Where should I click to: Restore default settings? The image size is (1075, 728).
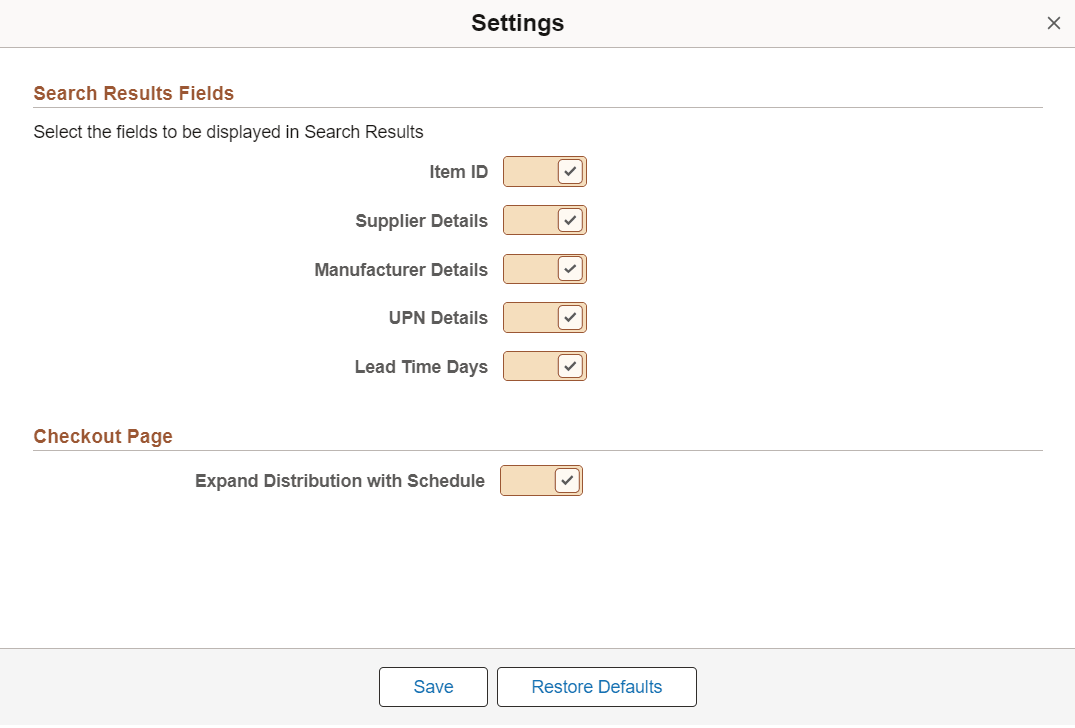(x=596, y=687)
